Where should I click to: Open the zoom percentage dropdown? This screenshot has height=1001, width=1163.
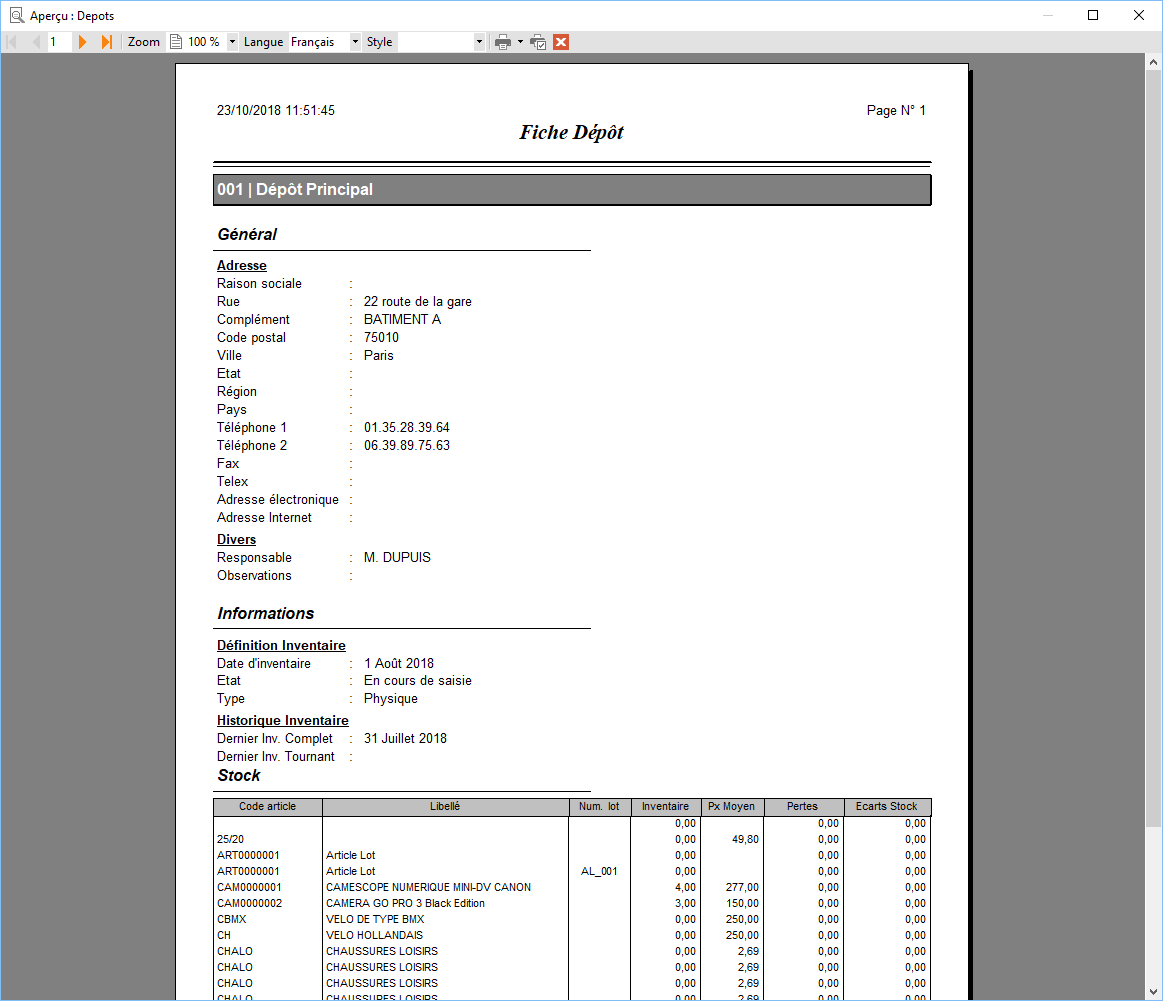pos(232,42)
